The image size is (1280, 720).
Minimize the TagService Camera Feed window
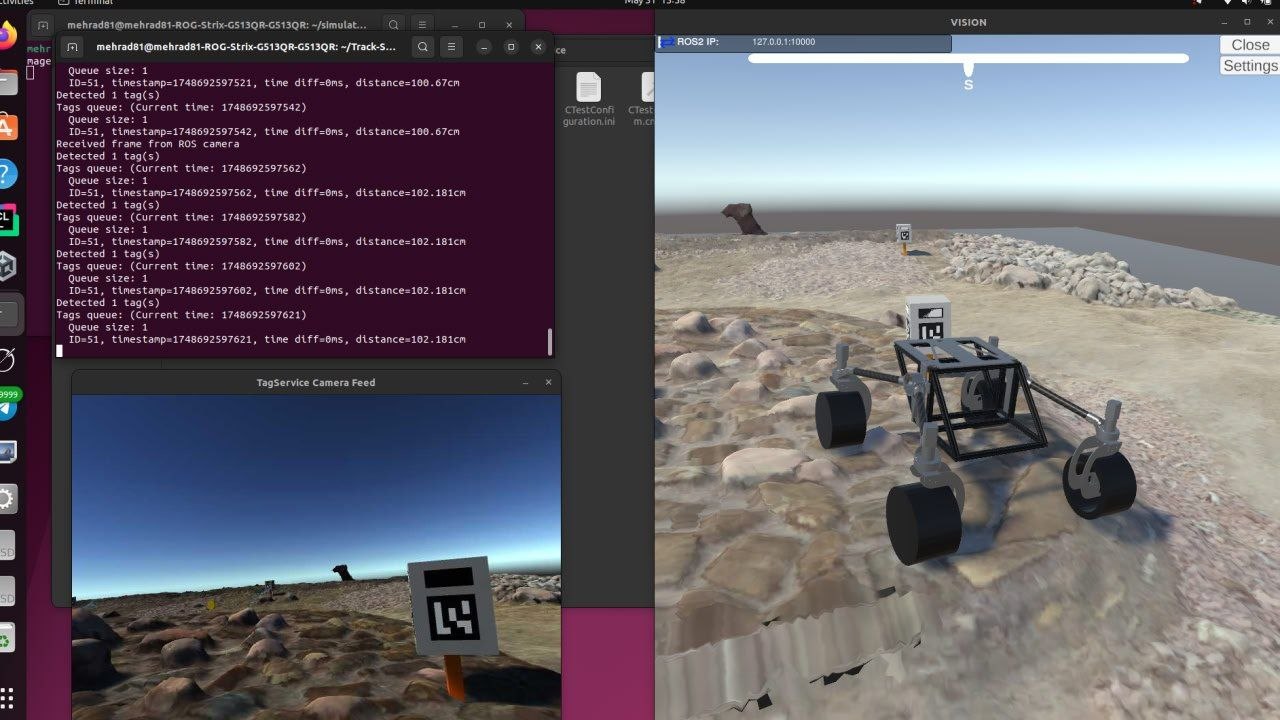pyautogui.click(x=525, y=383)
